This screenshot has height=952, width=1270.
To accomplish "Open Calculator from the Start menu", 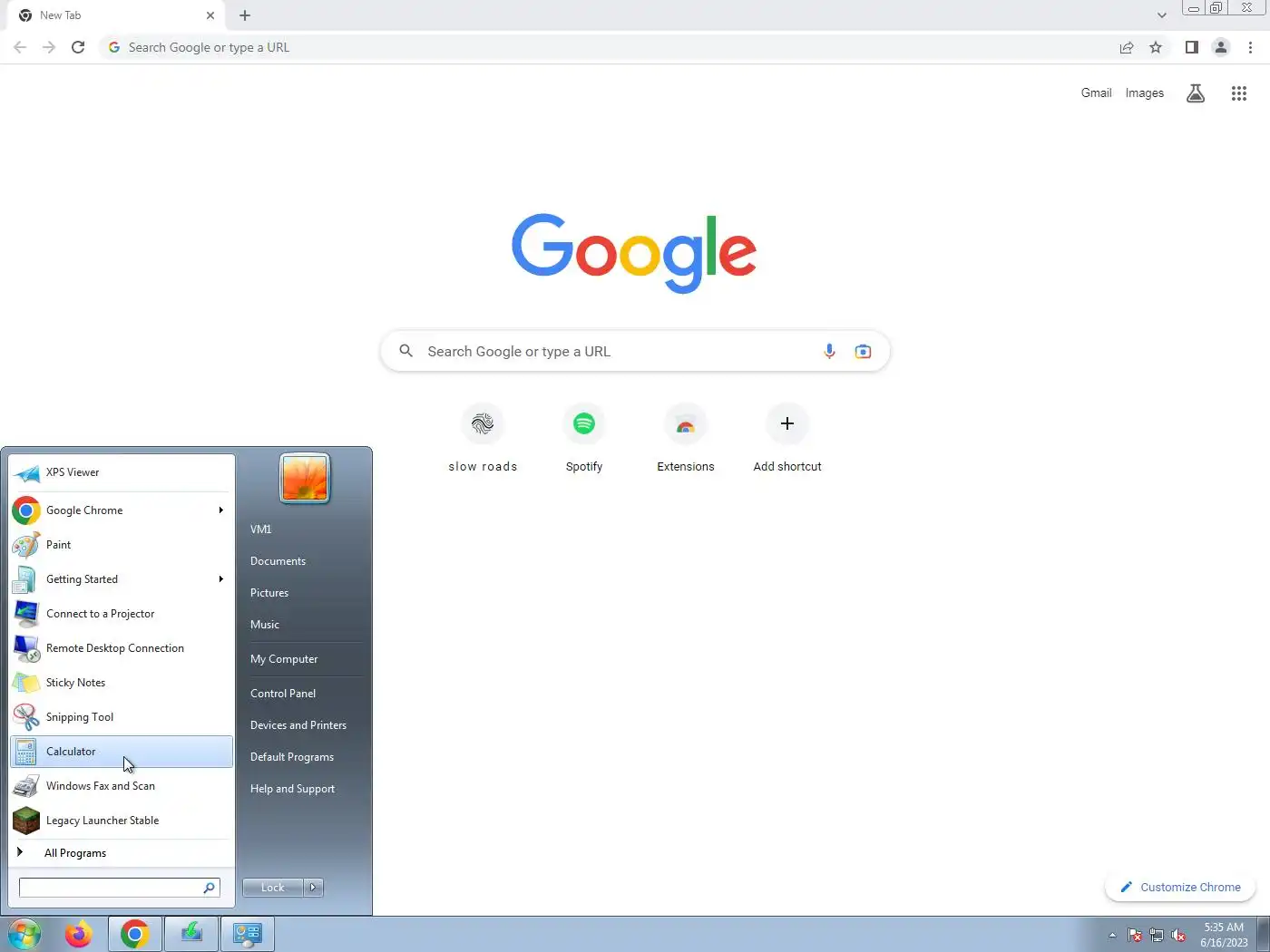I will pyautogui.click(x=122, y=752).
